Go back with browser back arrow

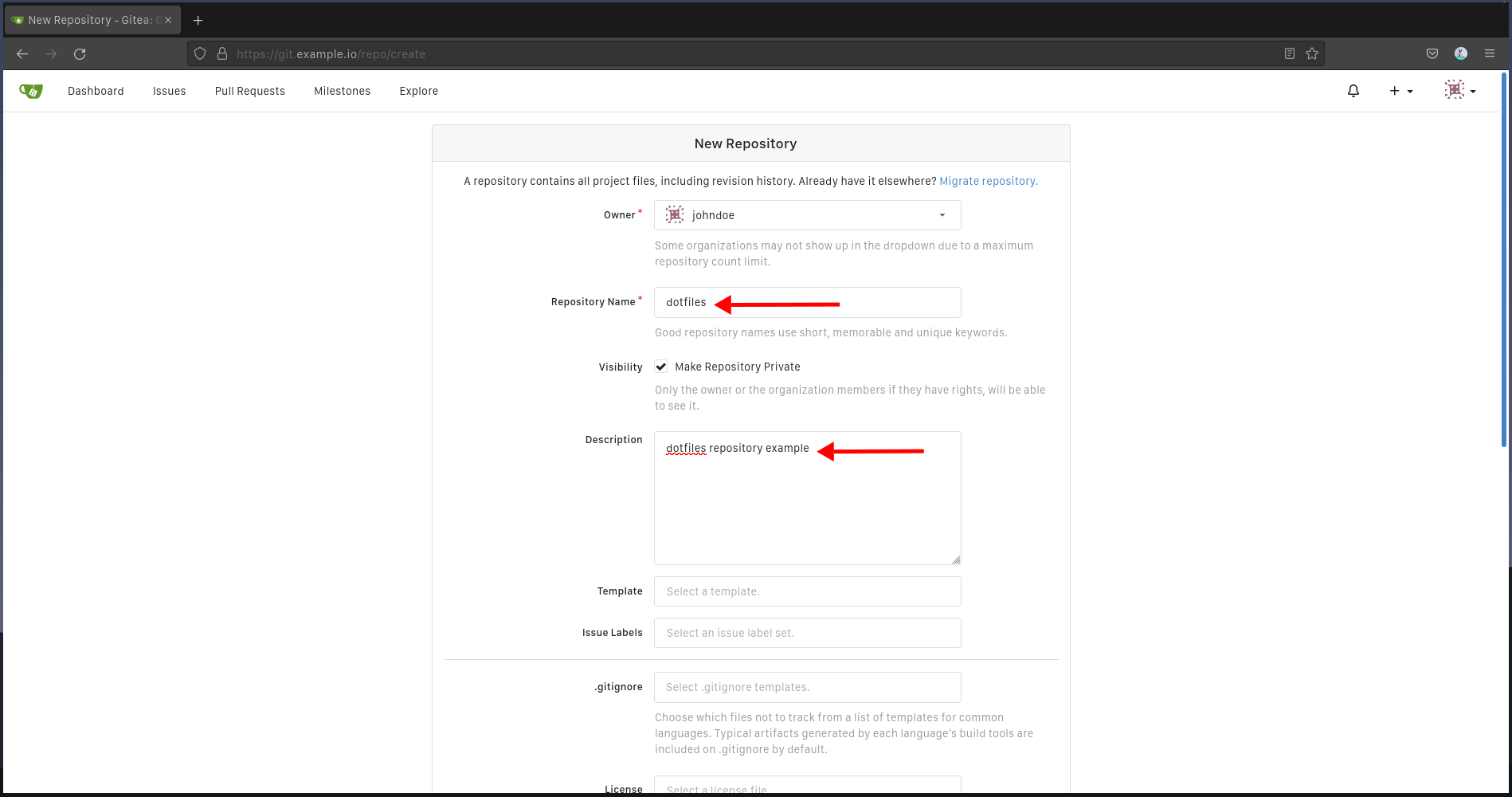coord(22,54)
